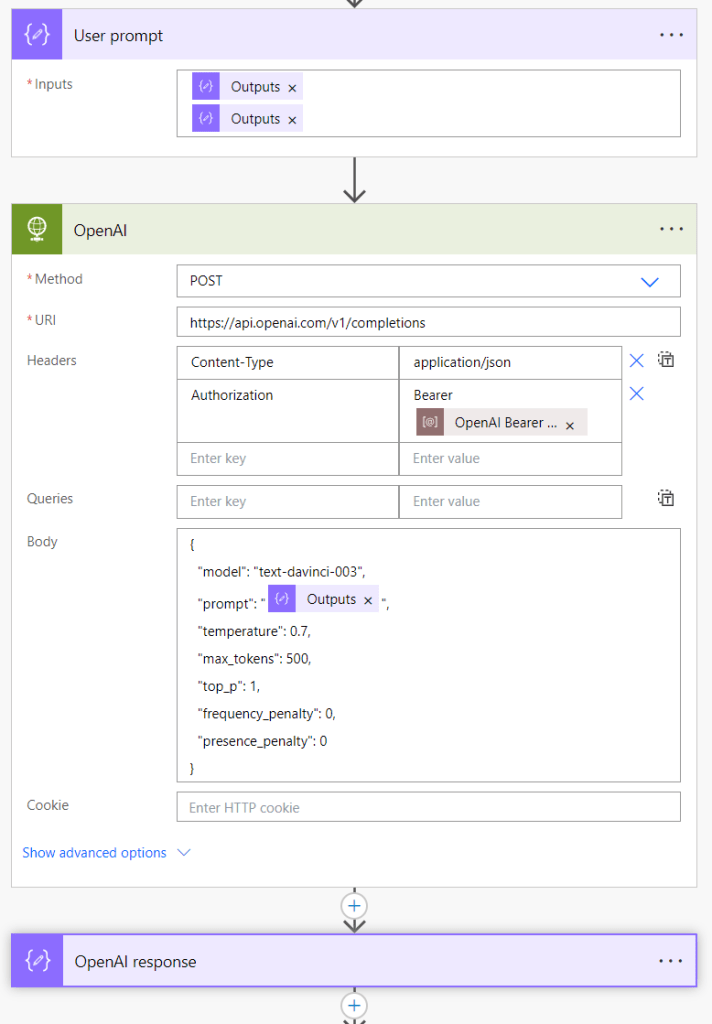Collapse the OpenAI action card header
712x1024 pixels.
tap(350, 230)
